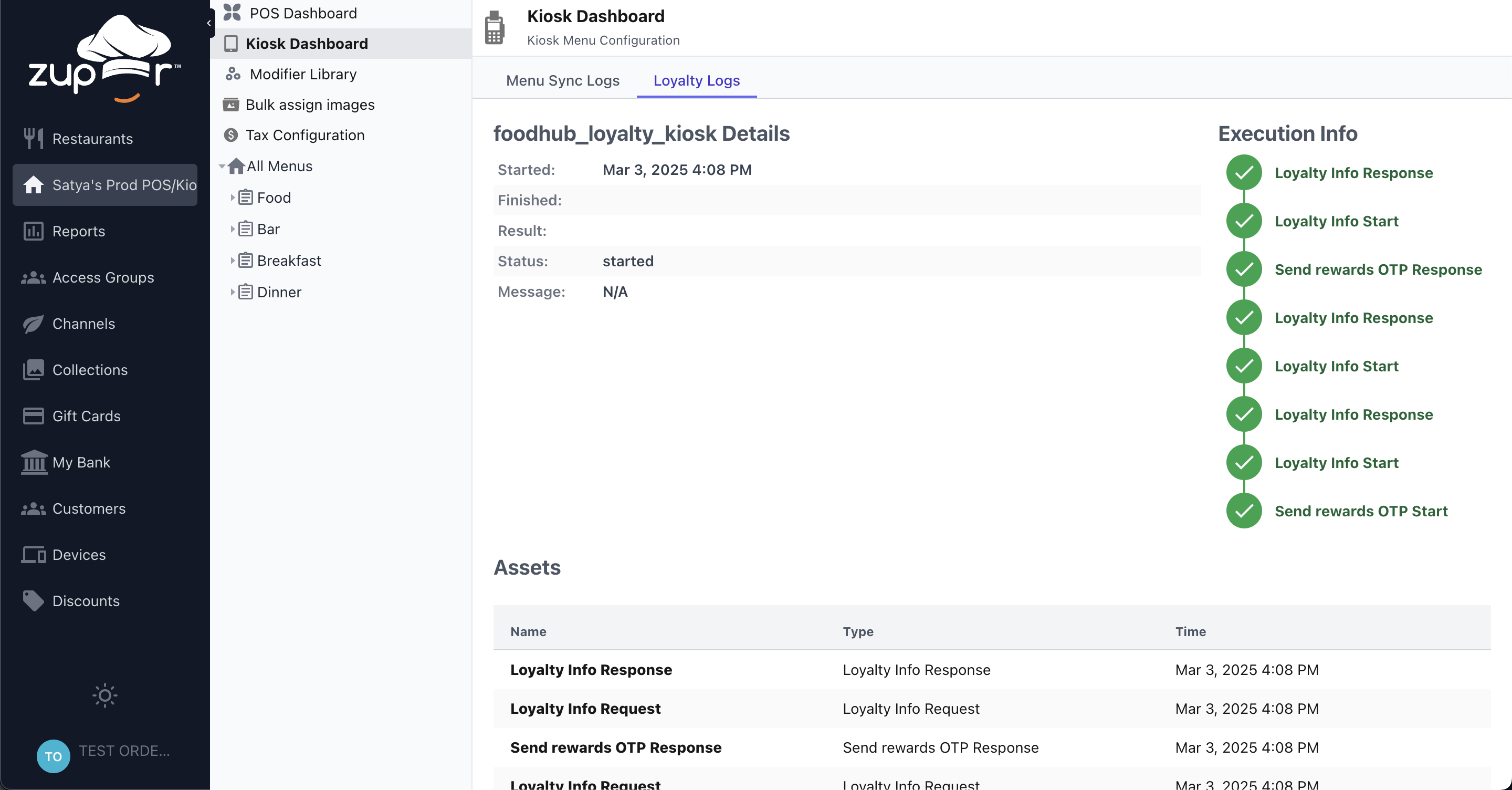Click the Modifier Library icon
The height and width of the screenshot is (790, 1512).
click(233, 74)
